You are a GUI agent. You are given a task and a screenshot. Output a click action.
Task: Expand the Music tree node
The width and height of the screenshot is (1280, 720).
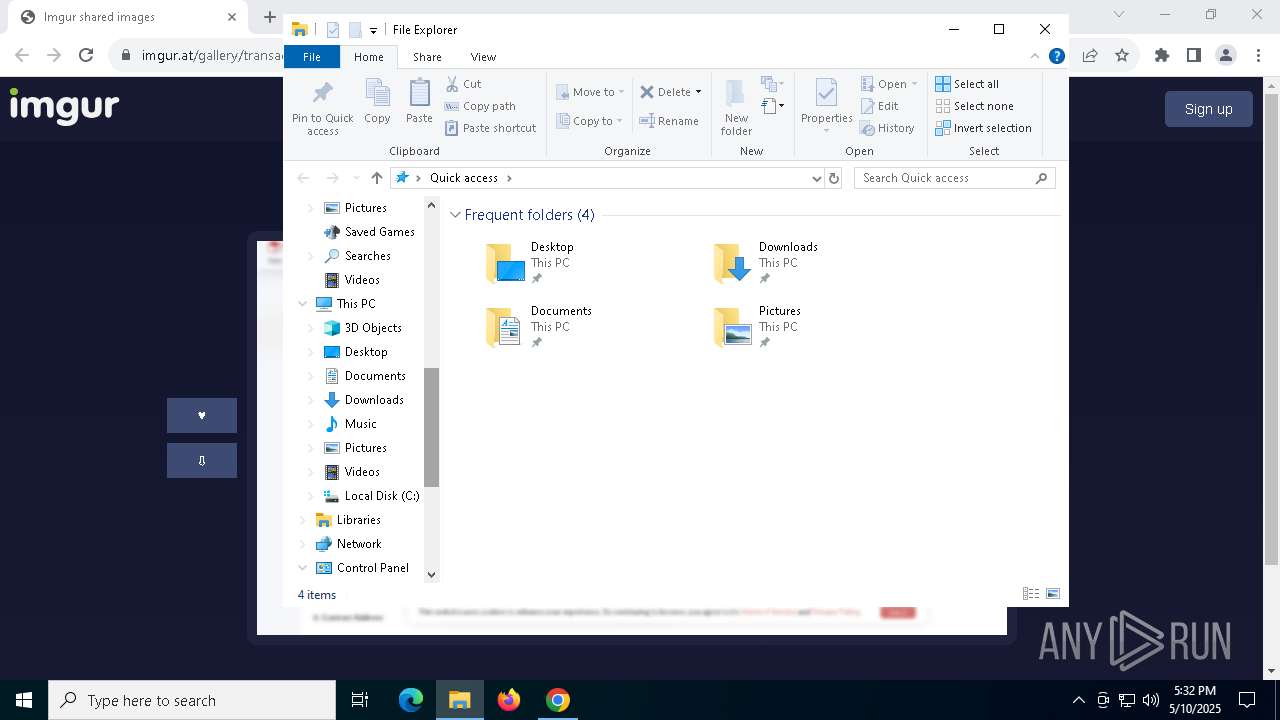[311, 424]
